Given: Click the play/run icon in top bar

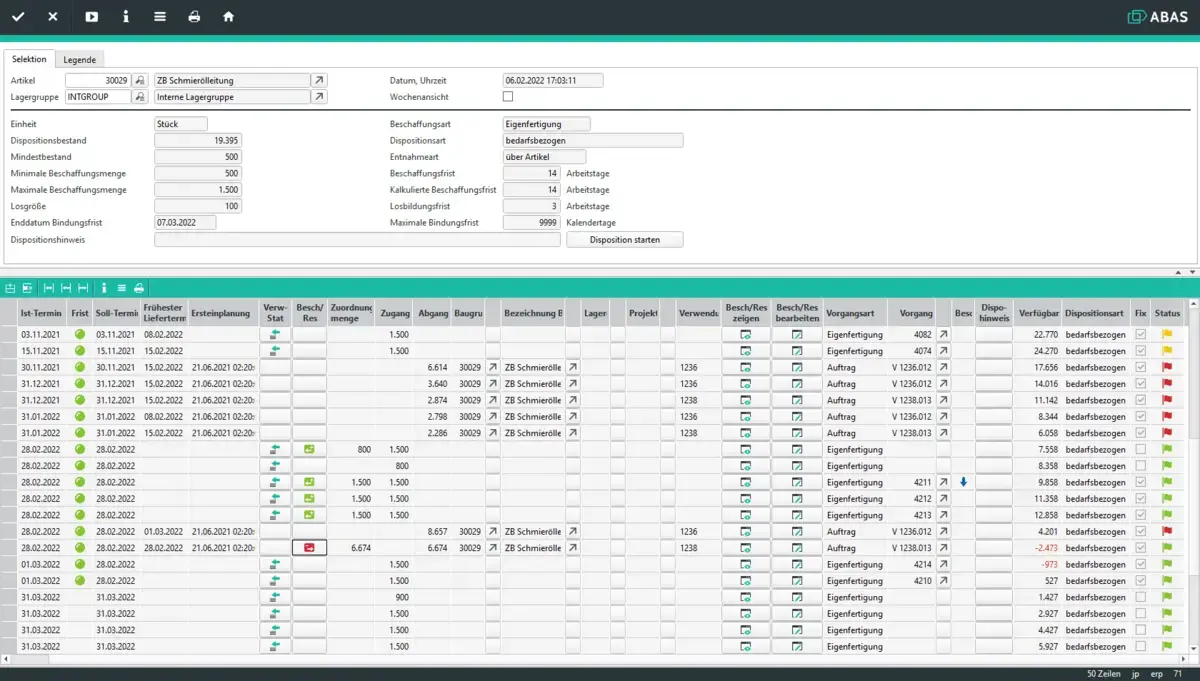Looking at the screenshot, I should 92,17.
